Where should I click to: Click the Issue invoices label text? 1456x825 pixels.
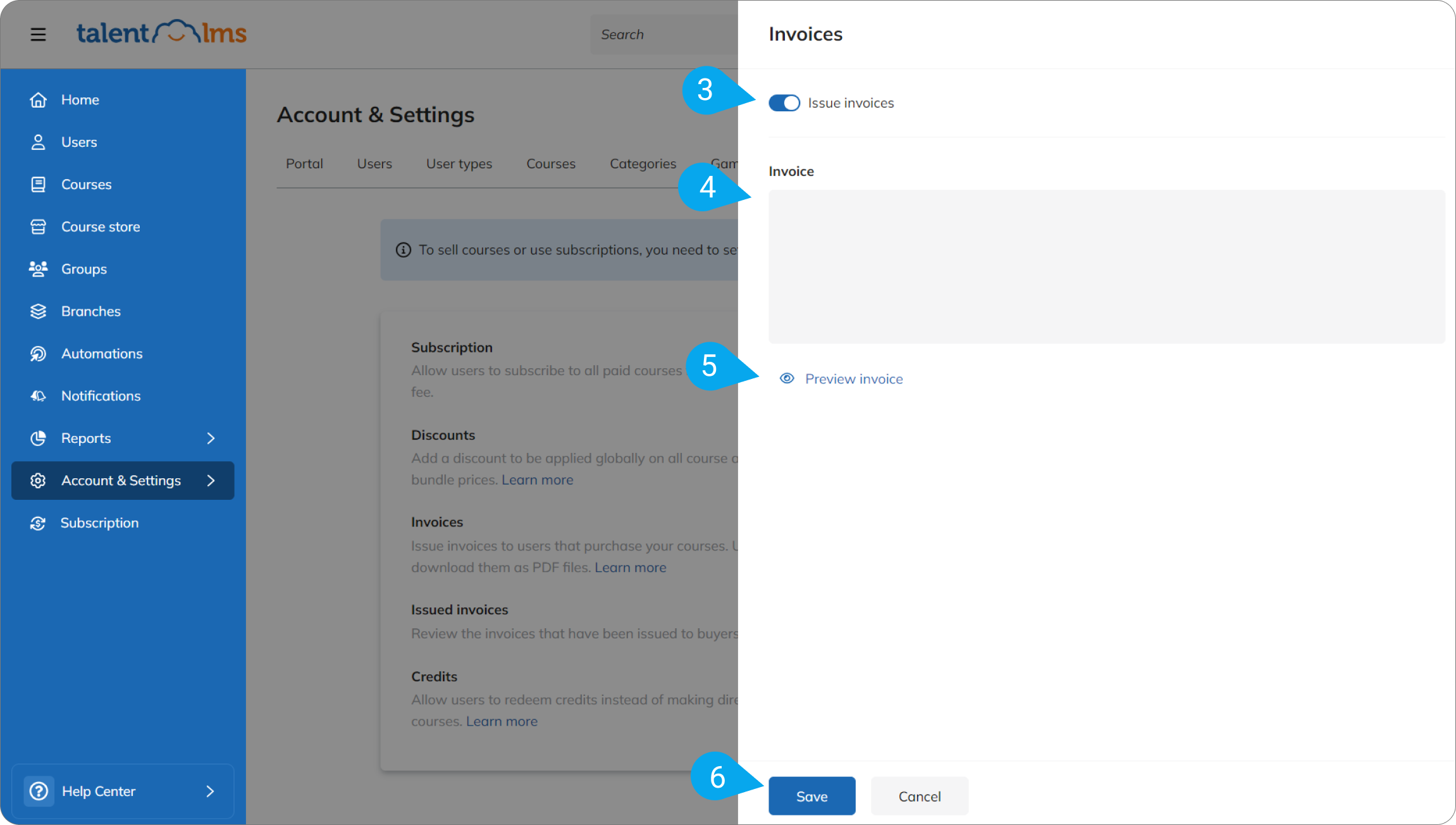pyautogui.click(x=851, y=103)
